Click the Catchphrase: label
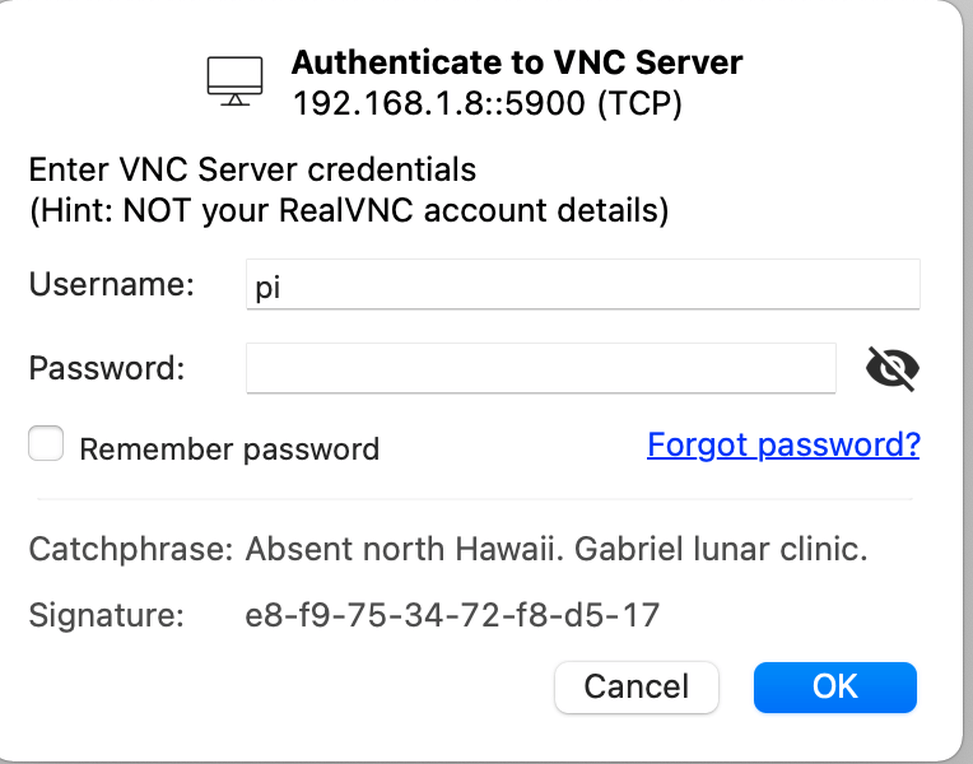Screen dimensions: 973x764 pyautogui.click(x=131, y=549)
